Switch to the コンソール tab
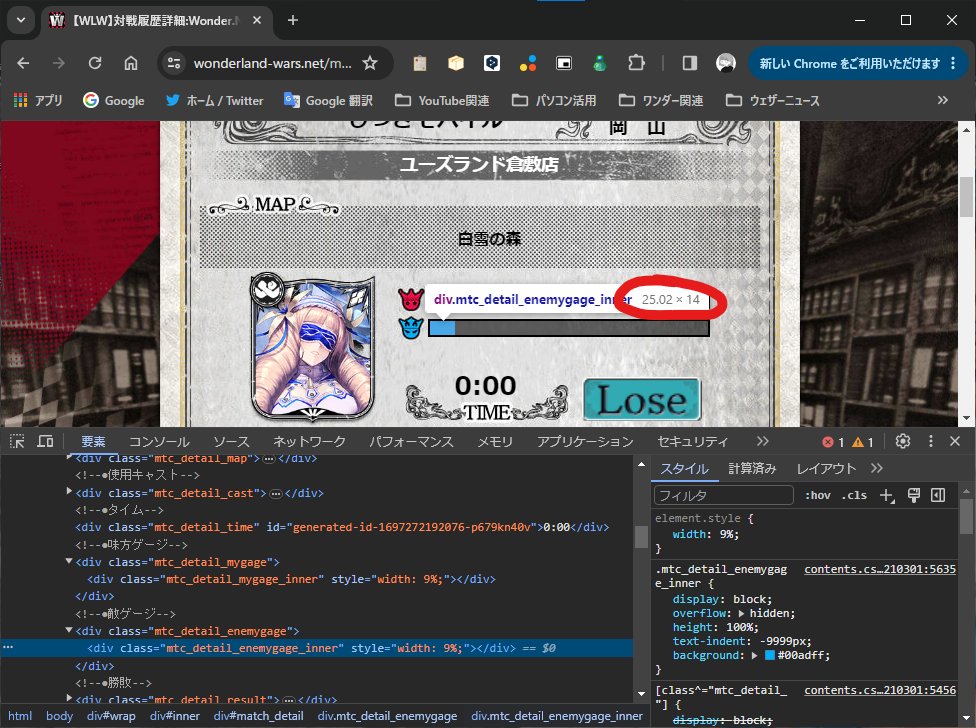 pyautogui.click(x=159, y=442)
